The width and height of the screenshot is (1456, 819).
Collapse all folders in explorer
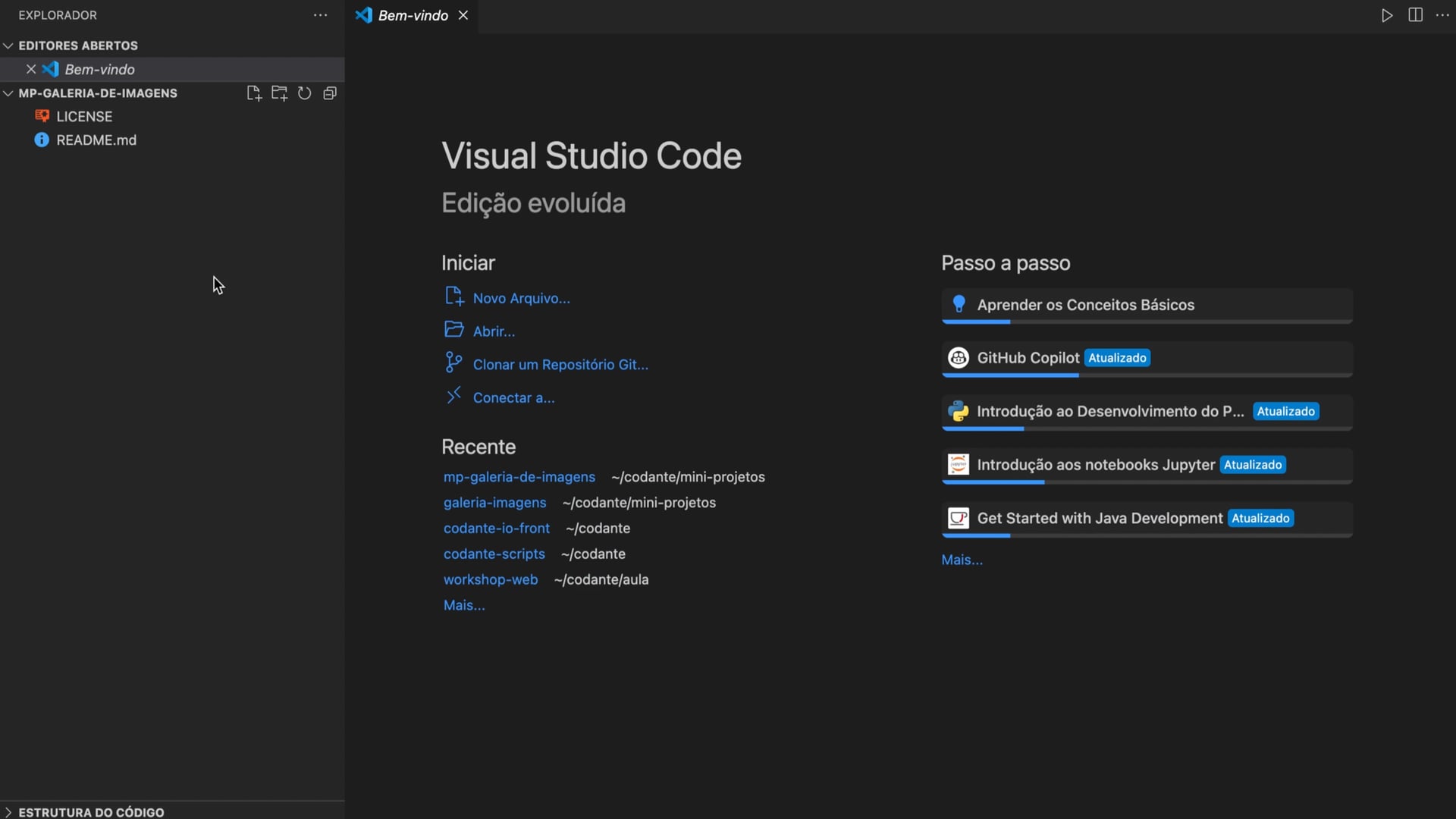click(330, 93)
